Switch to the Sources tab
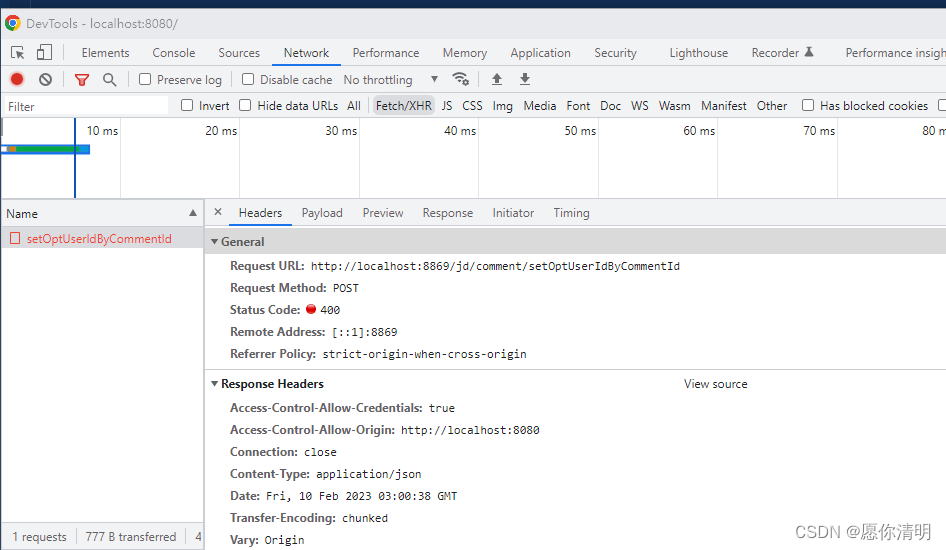Image resolution: width=946 pixels, height=550 pixels. (x=239, y=53)
